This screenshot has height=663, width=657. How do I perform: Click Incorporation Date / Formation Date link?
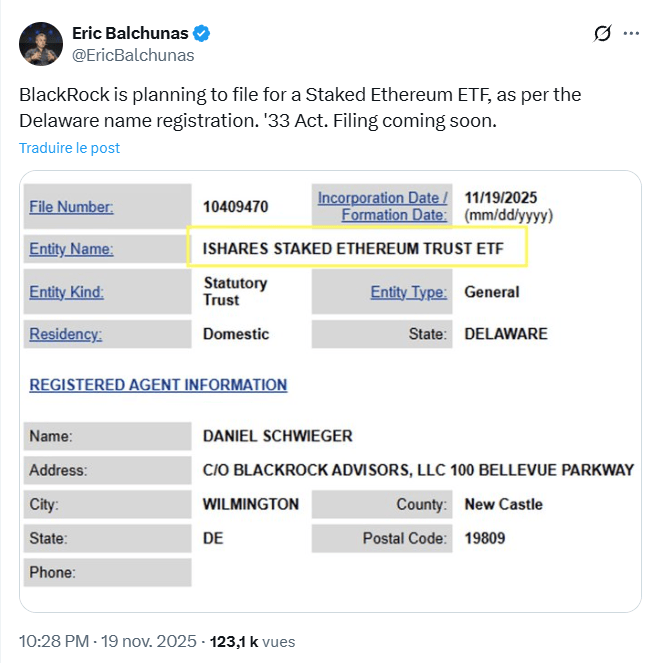[x=383, y=206]
